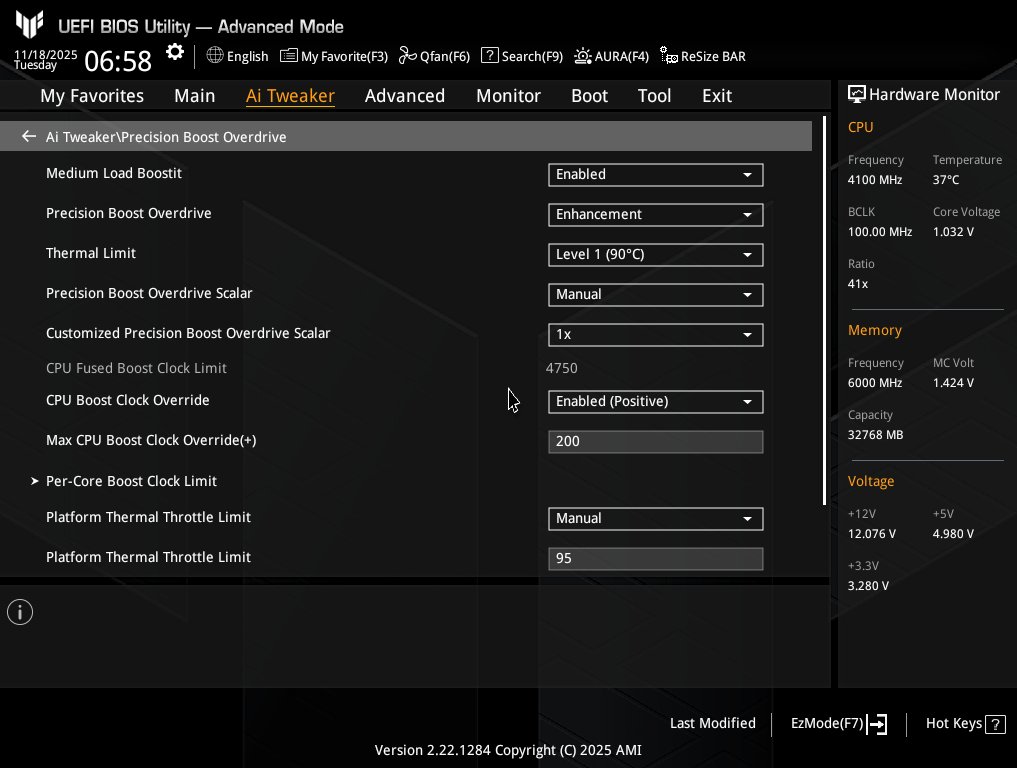Open the Precision Boost Overdrive Enhancement dropdown
Viewport: 1017px width, 768px height.
(655, 215)
